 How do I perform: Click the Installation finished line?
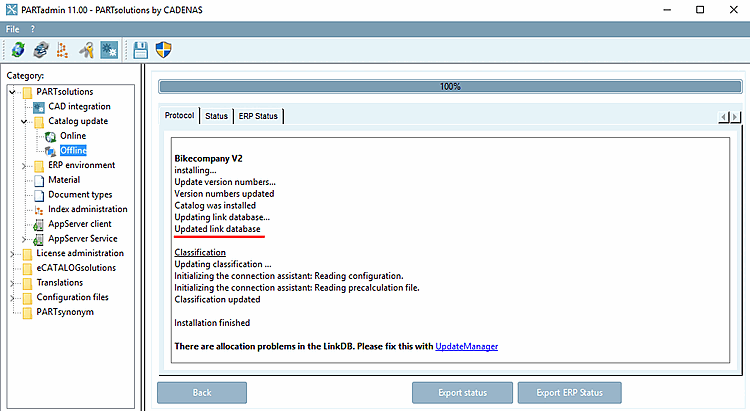[x=212, y=323]
